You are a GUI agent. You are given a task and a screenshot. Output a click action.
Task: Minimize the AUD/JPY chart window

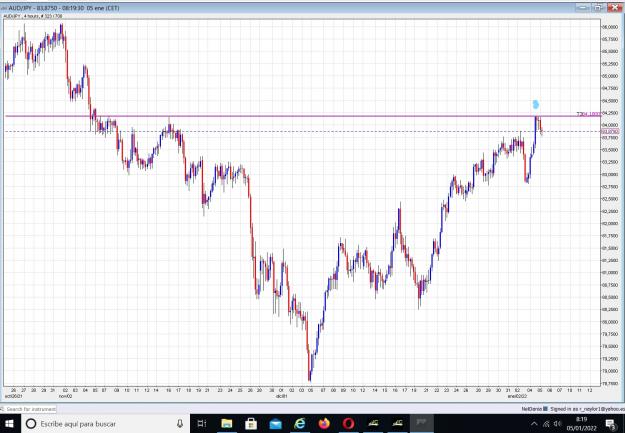pyautogui.click(x=583, y=8)
